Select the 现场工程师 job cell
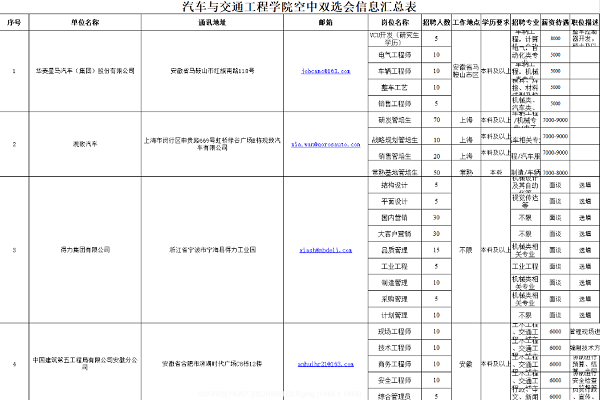This screenshot has width=600, height=400. coord(395,331)
